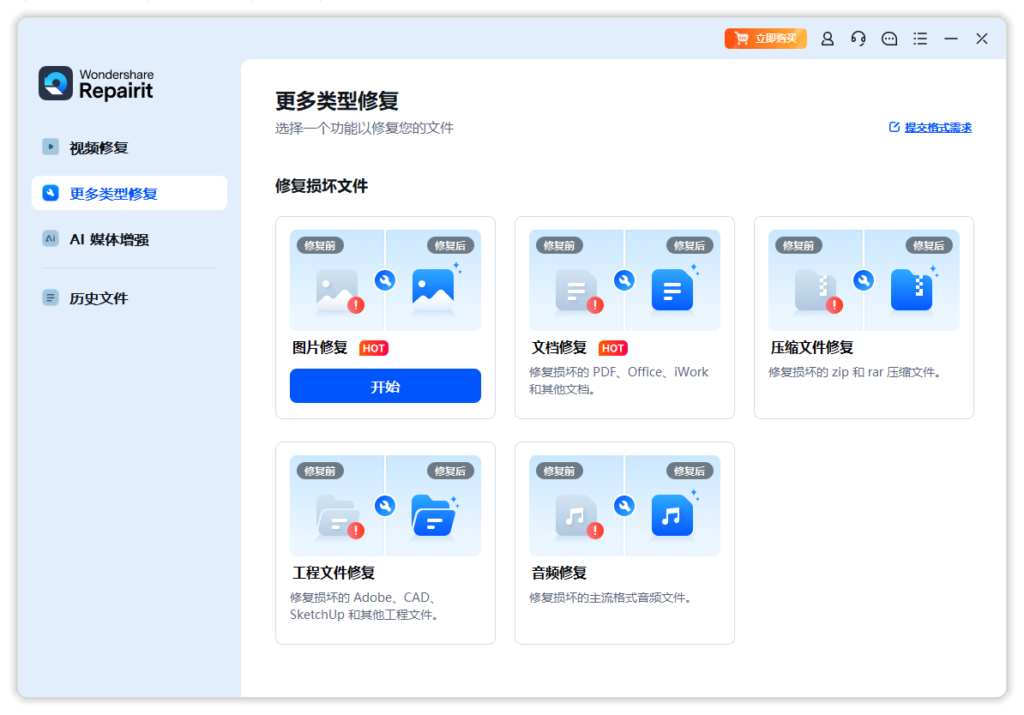This screenshot has width=1024, height=715.
Task: Click the 更多类型修复 wrench icon
Action: click(x=50, y=193)
